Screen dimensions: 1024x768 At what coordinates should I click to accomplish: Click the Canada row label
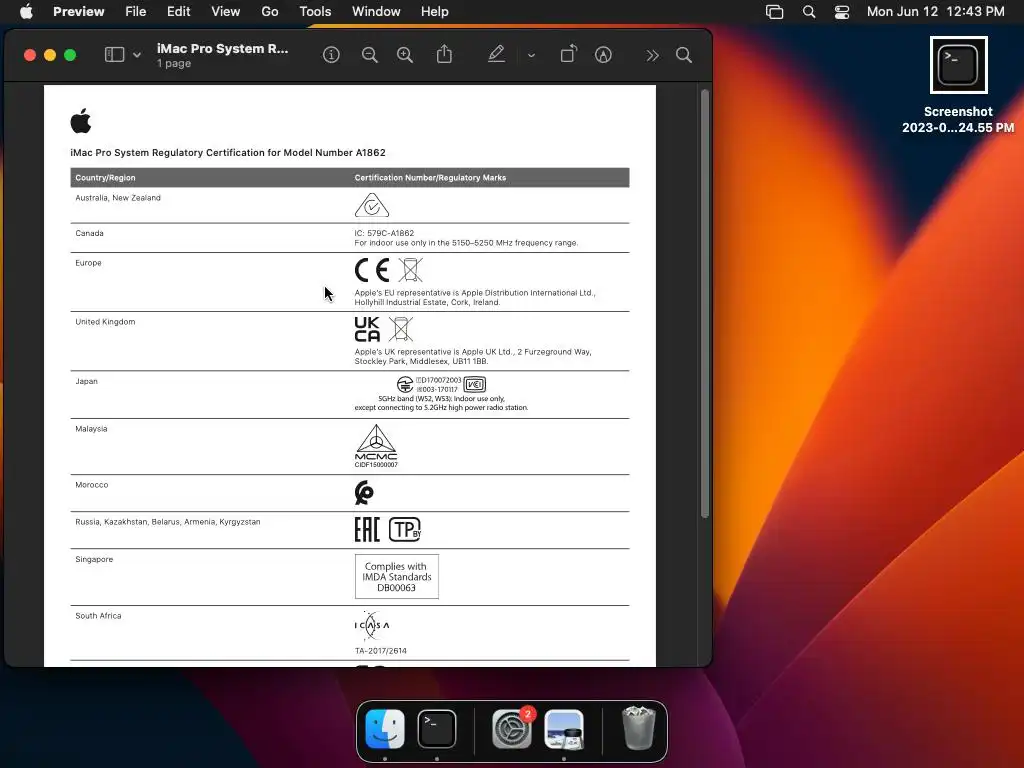89,233
